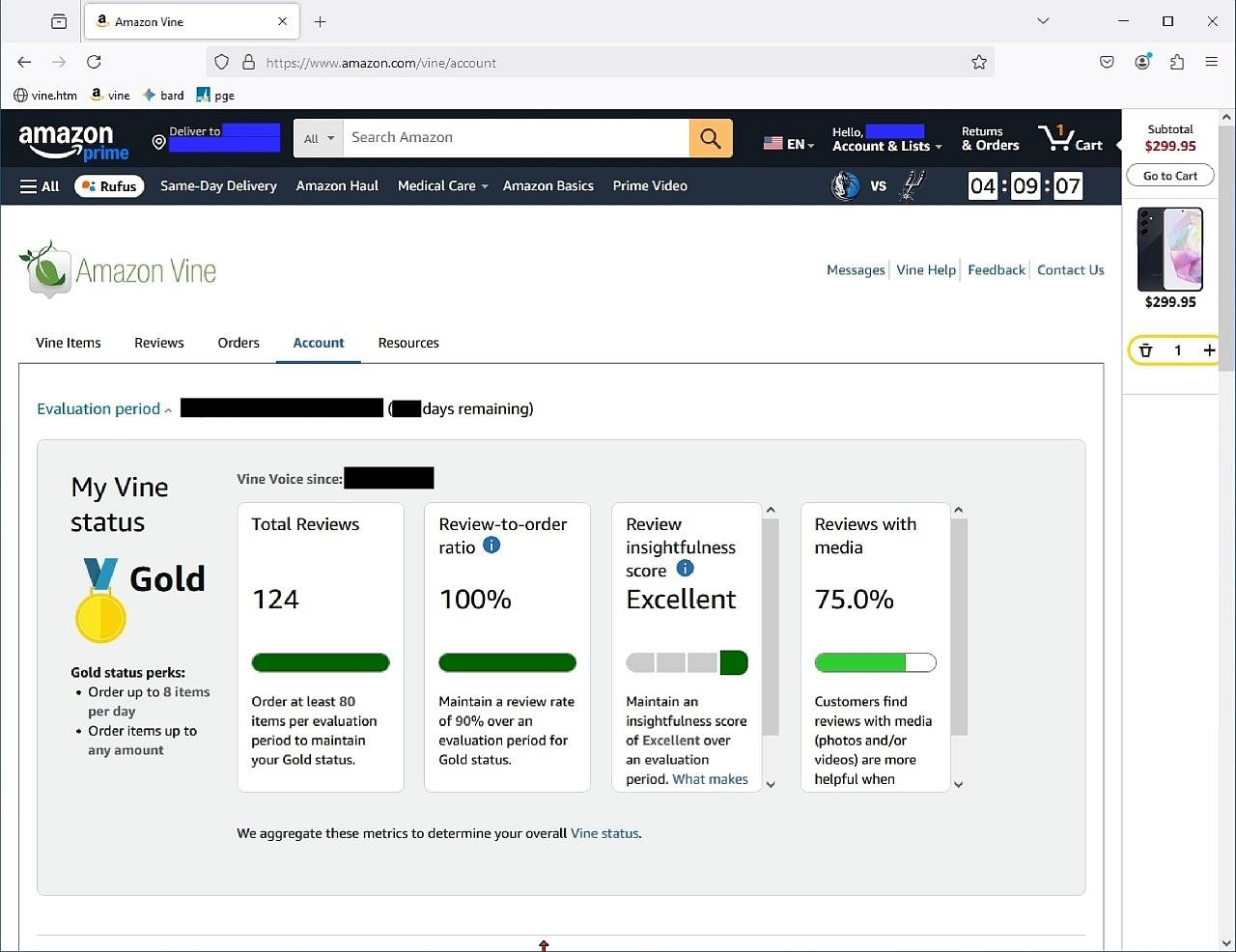Open a new browser tab
This screenshot has height=952, width=1236.
[321, 21]
